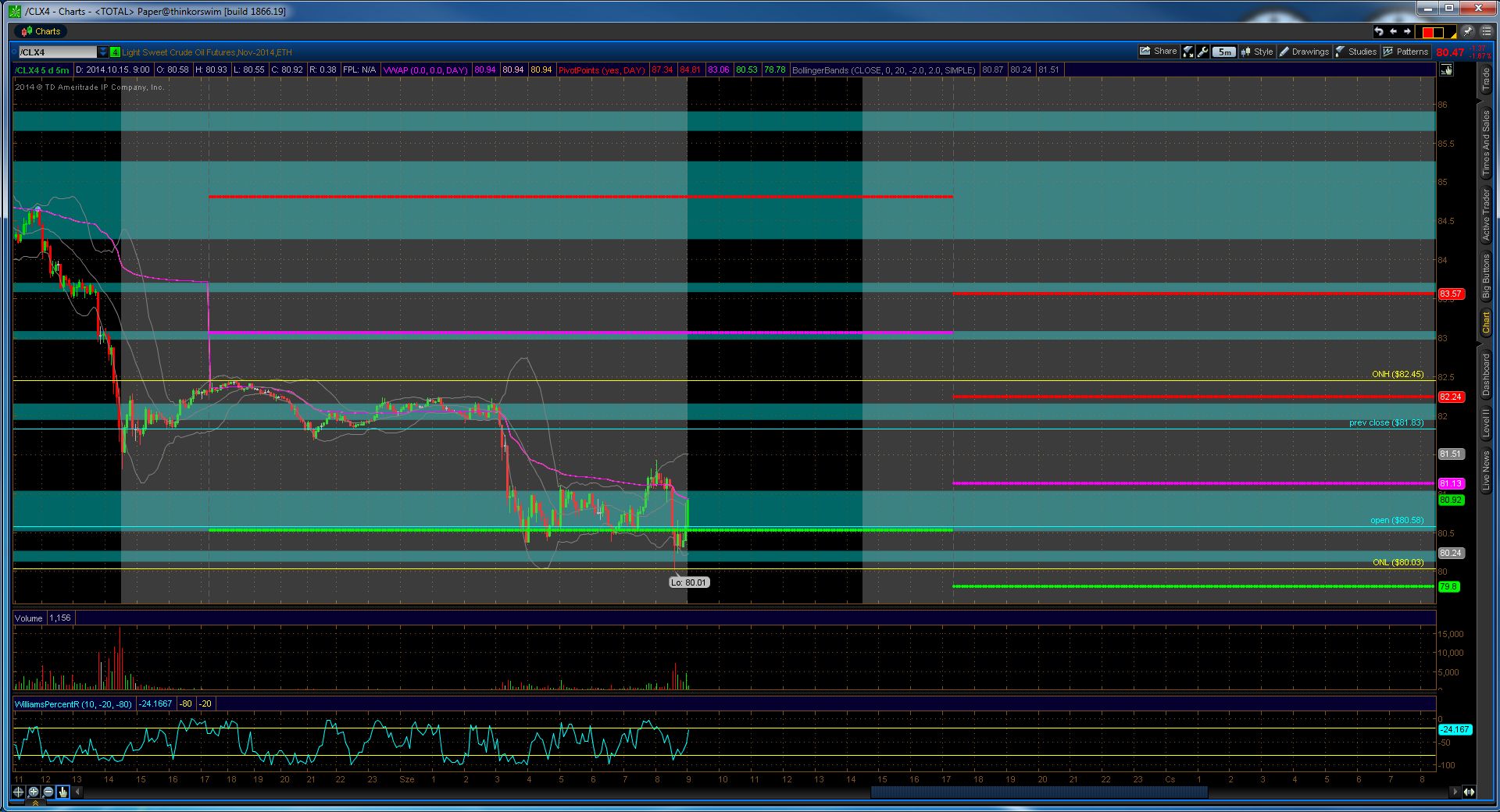The image size is (1500, 812).
Task: Click the scroll left arrow on time axis
Action: coord(77,792)
